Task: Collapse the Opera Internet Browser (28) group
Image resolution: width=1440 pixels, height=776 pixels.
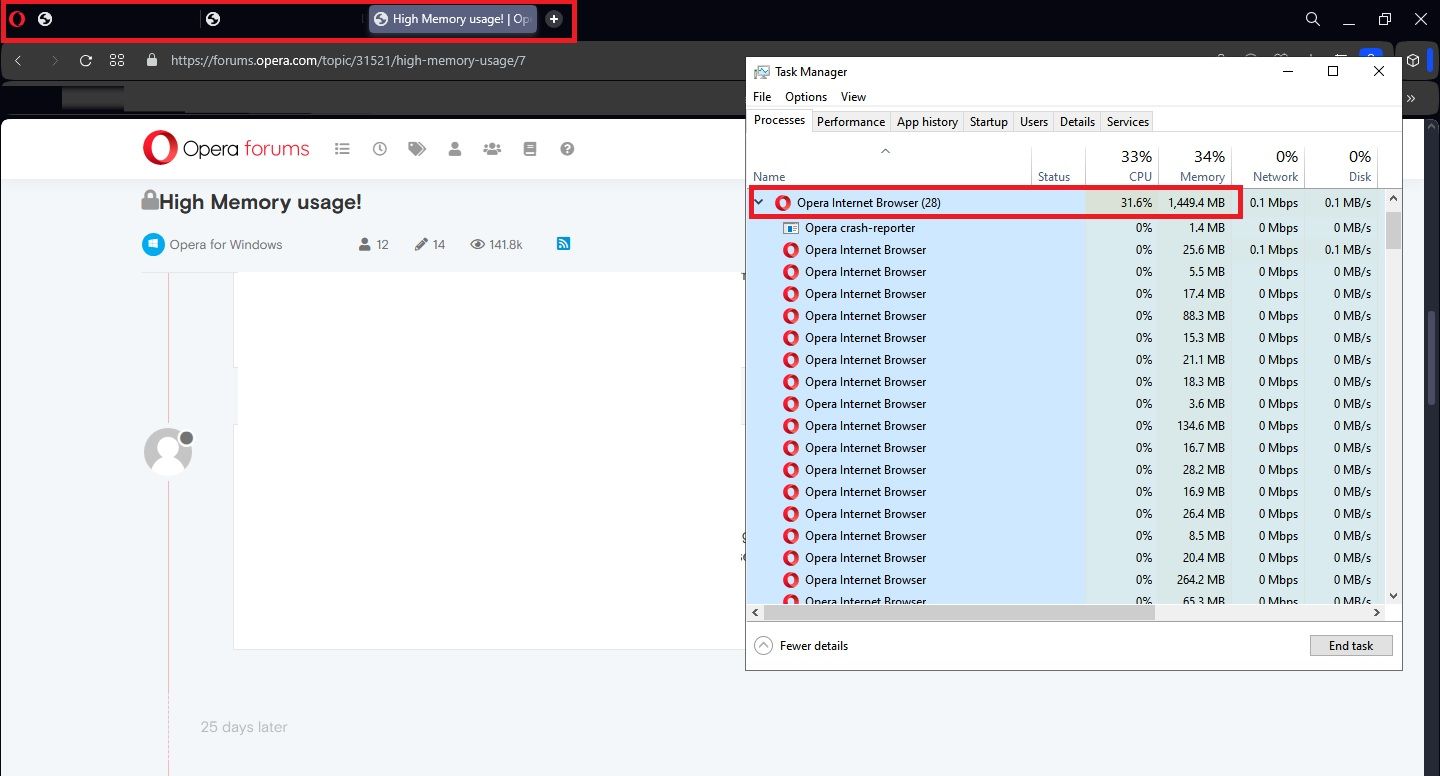Action: pos(759,203)
